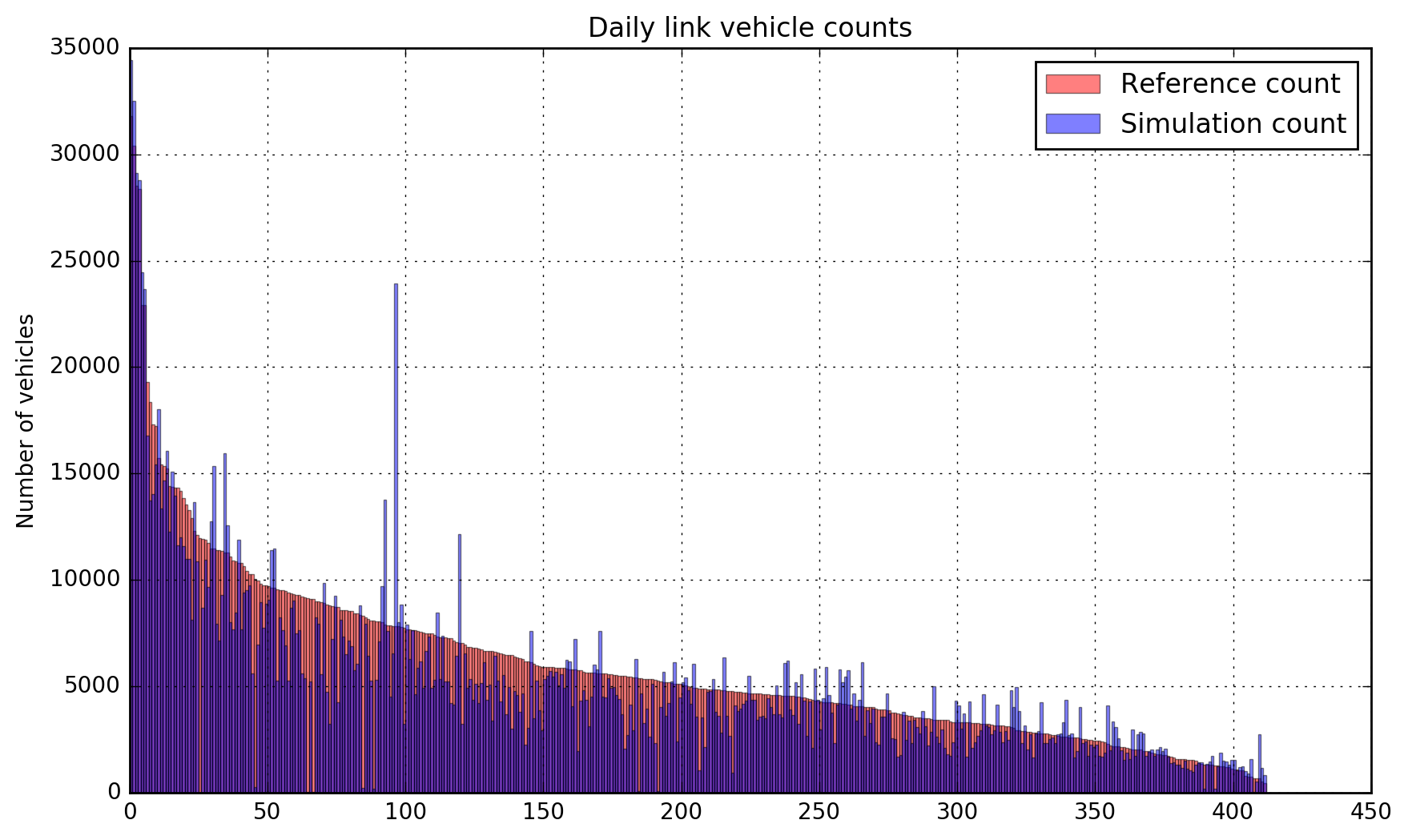Click the x-axis tick label 450
This screenshot has height=840, width=1408.
pos(1371,813)
